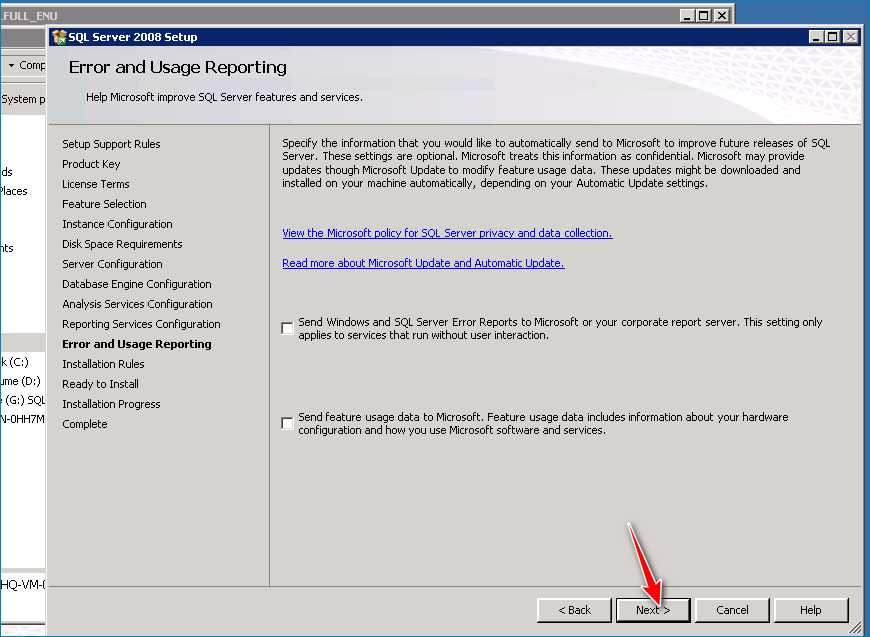Screen dimensions: 870x637
Task: Select Disk Space Requirements step
Action: [x=122, y=244]
